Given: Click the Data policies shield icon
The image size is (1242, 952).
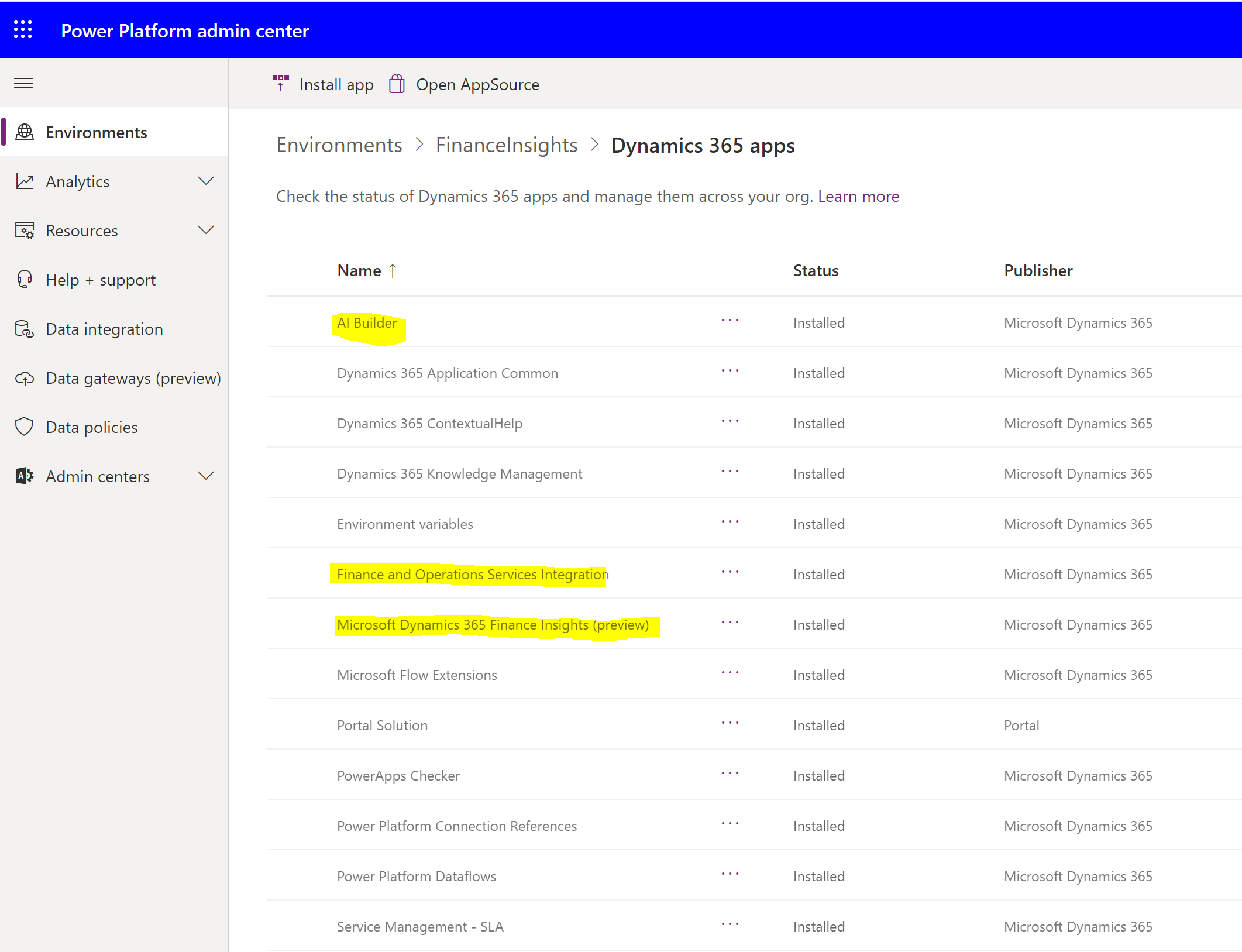Looking at the screenshot, I should pos(25,427).
